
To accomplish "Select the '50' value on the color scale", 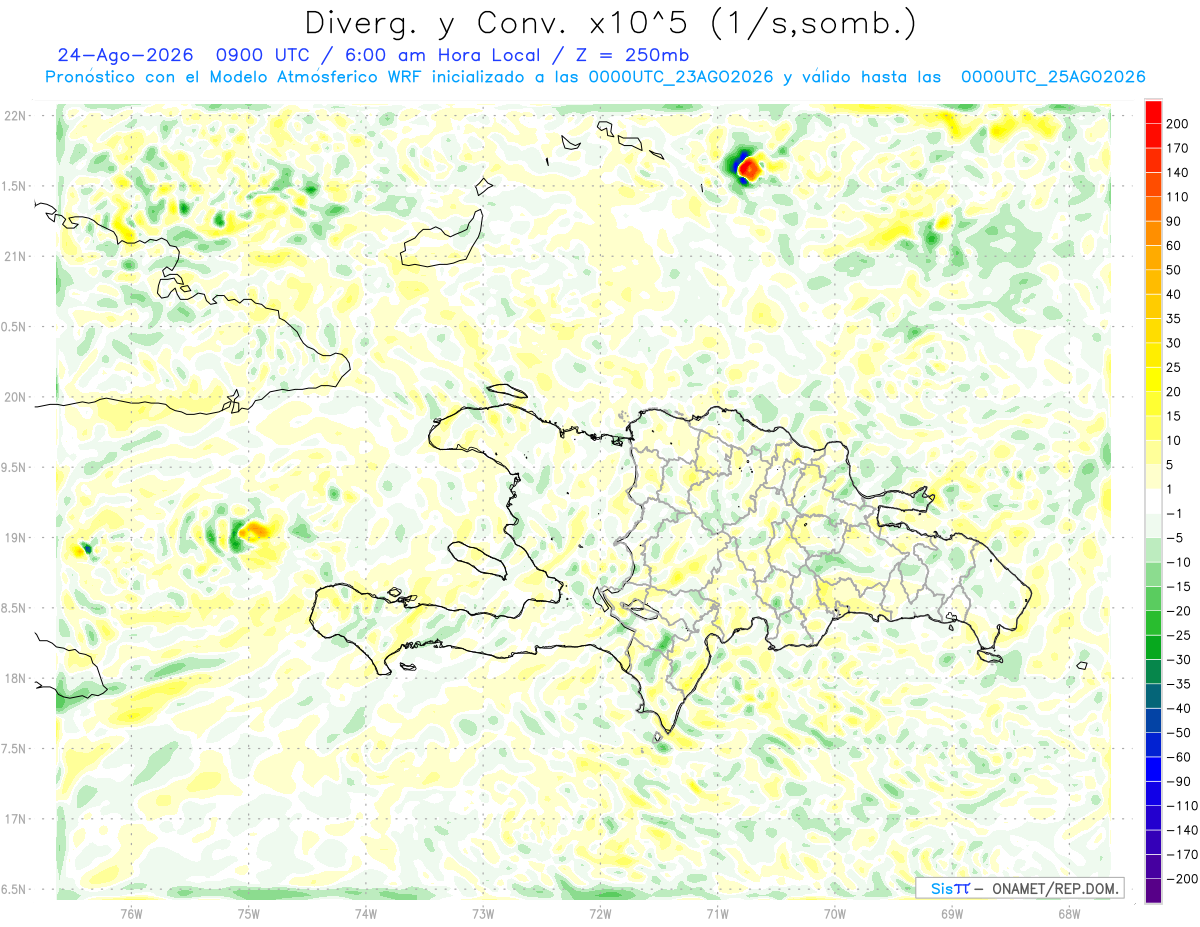I will click(x=1174, y=270).
